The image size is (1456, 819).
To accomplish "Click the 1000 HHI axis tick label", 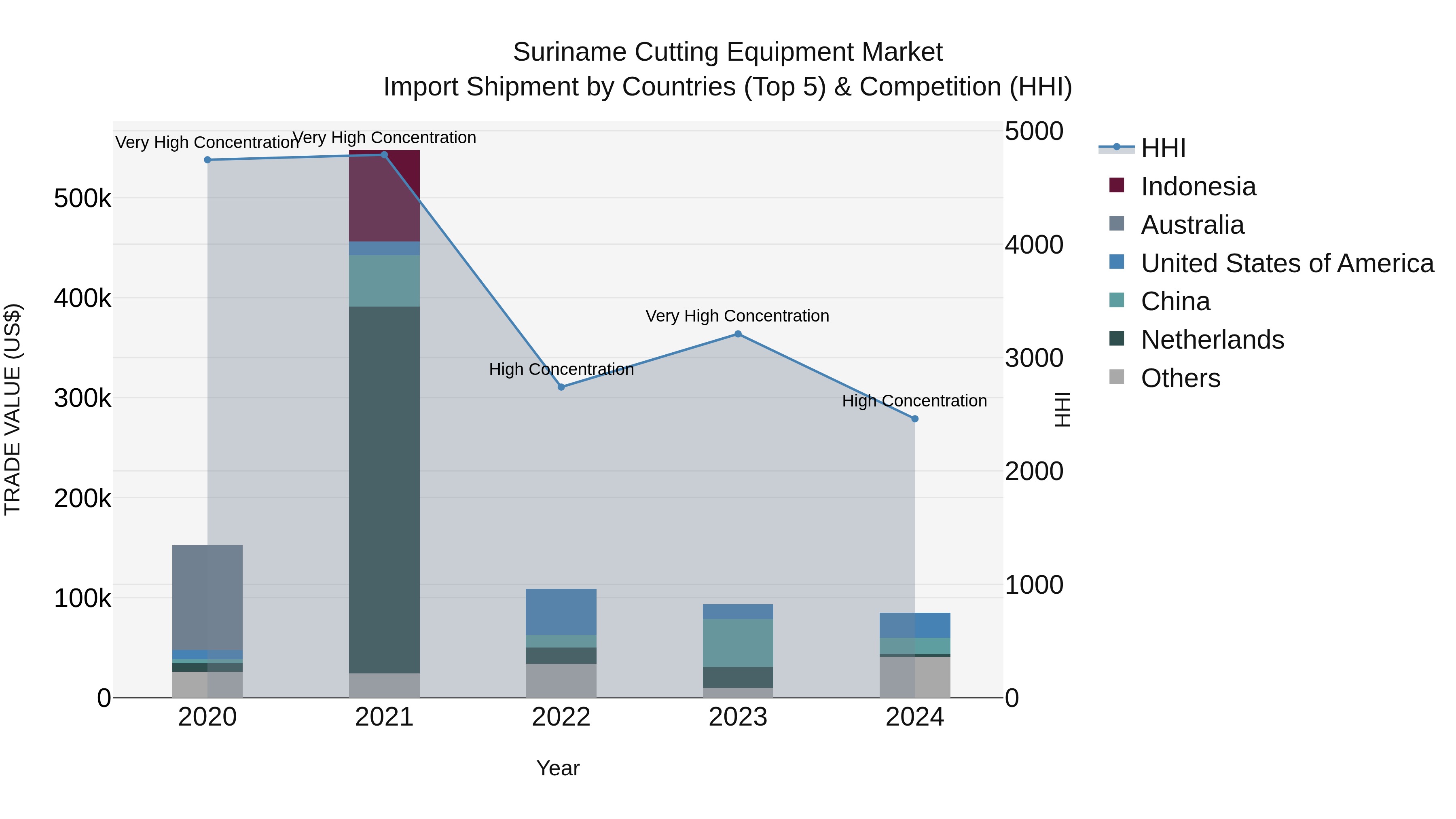I will [x=1034, y=585].
